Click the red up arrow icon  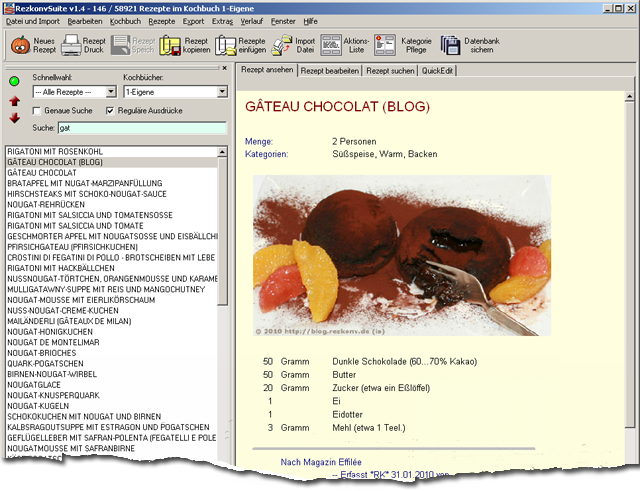pos(15,100)
